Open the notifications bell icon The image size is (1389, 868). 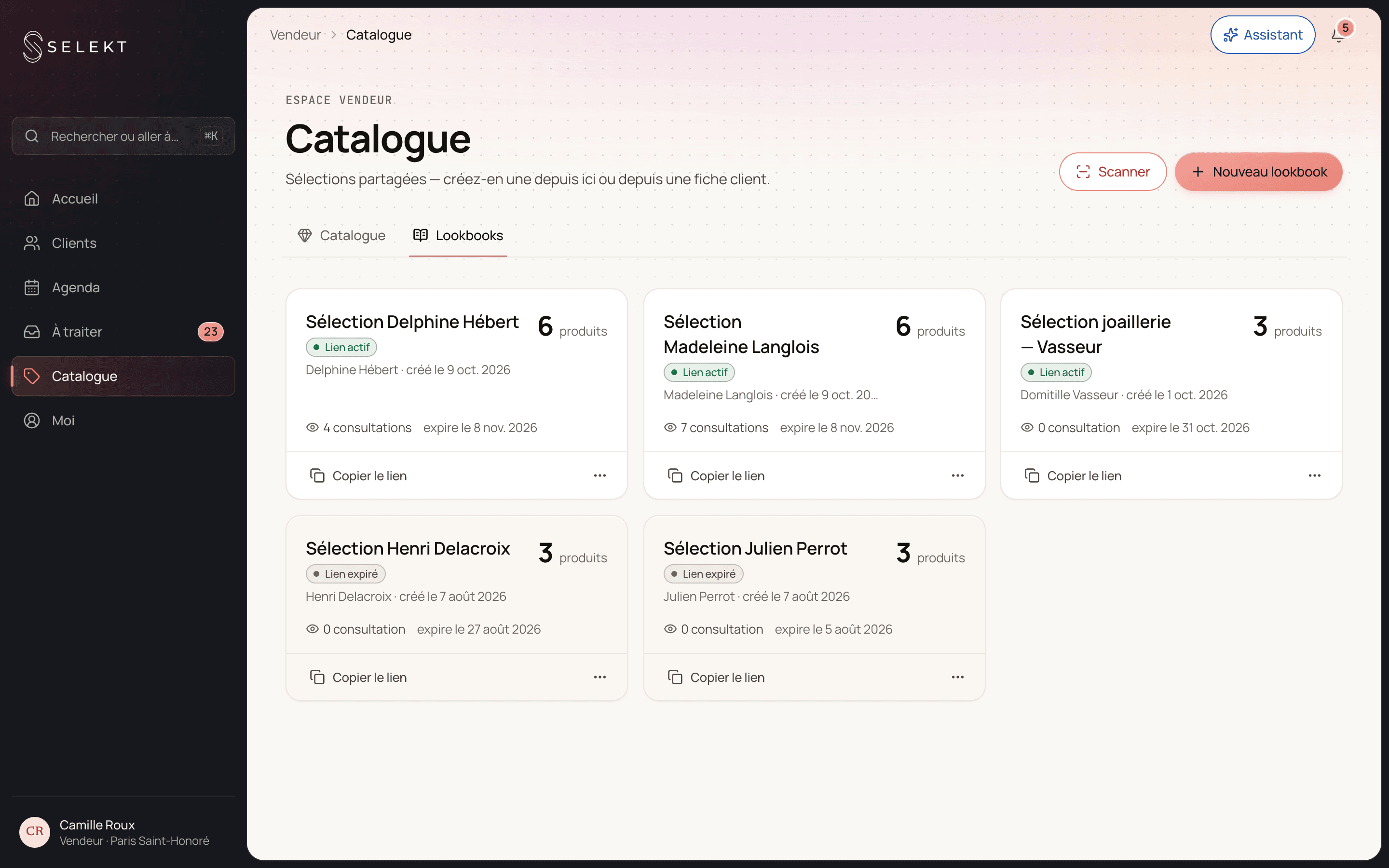coord(1338,36)
